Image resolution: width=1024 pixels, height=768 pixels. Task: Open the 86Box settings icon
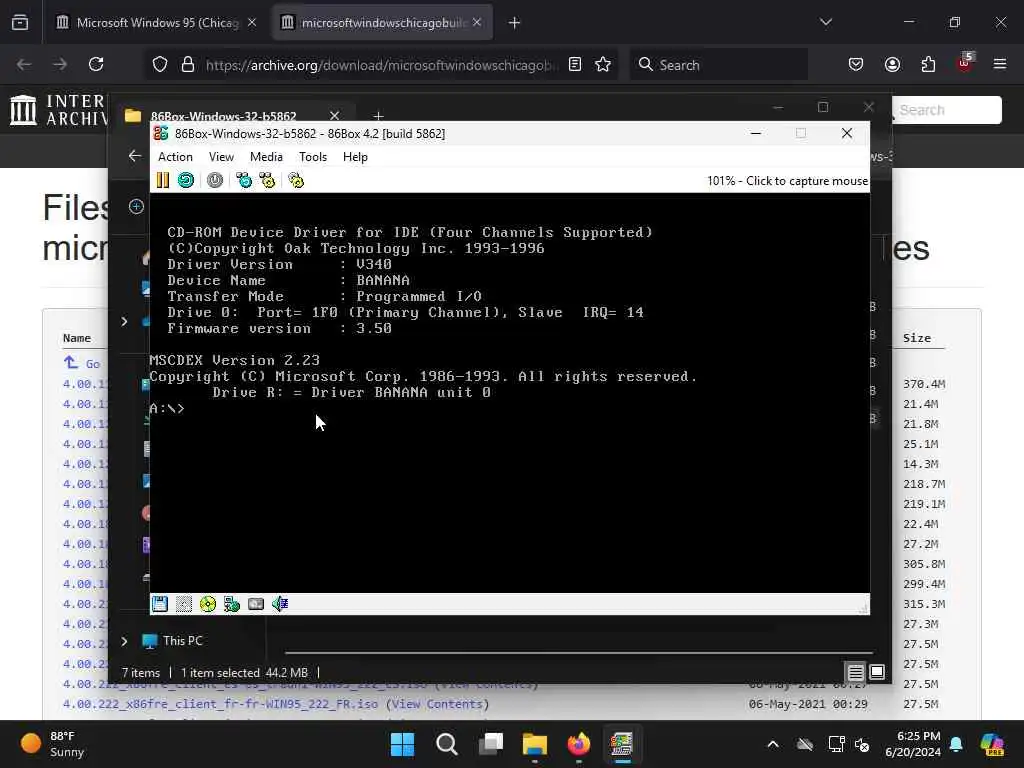[x=296, y=180]
